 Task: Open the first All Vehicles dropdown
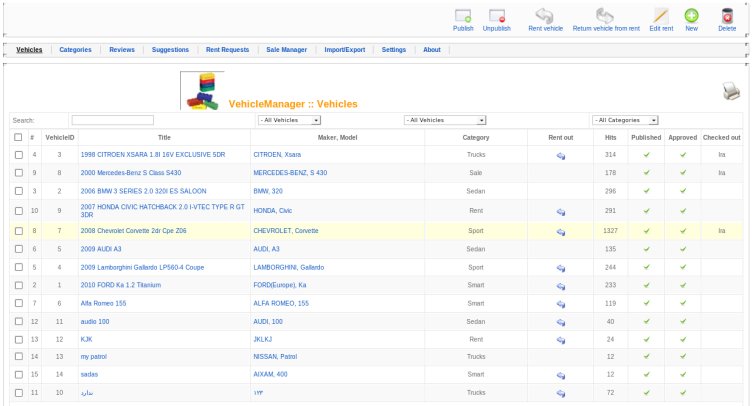coord(289,120)
